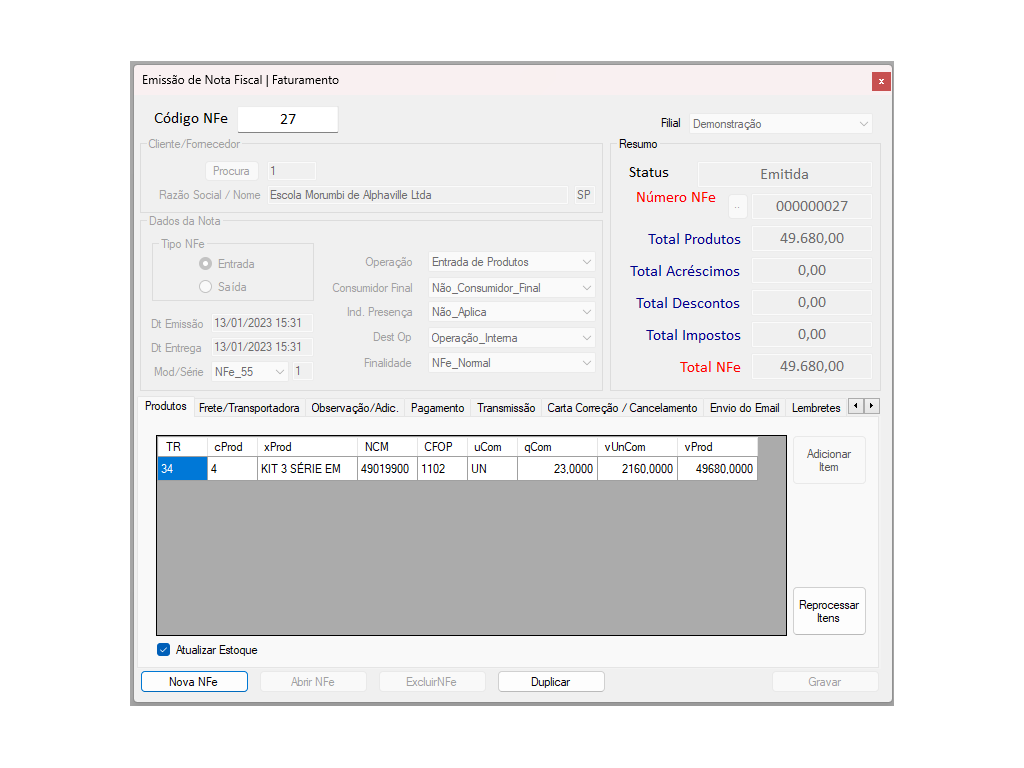The height and width of the screenshot is (768, 1024).
Task: Switch to the Frete/Transportadora tab
Action: pos(249,408)
